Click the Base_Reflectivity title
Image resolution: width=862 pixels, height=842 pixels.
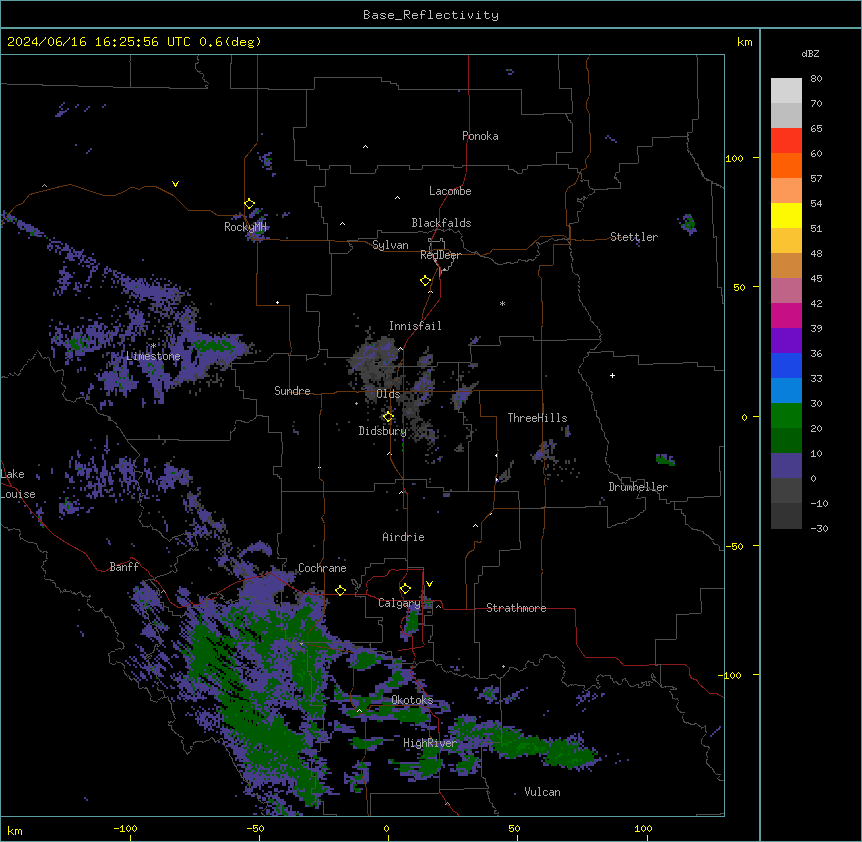pyautogui.click(x=431, y=15)
